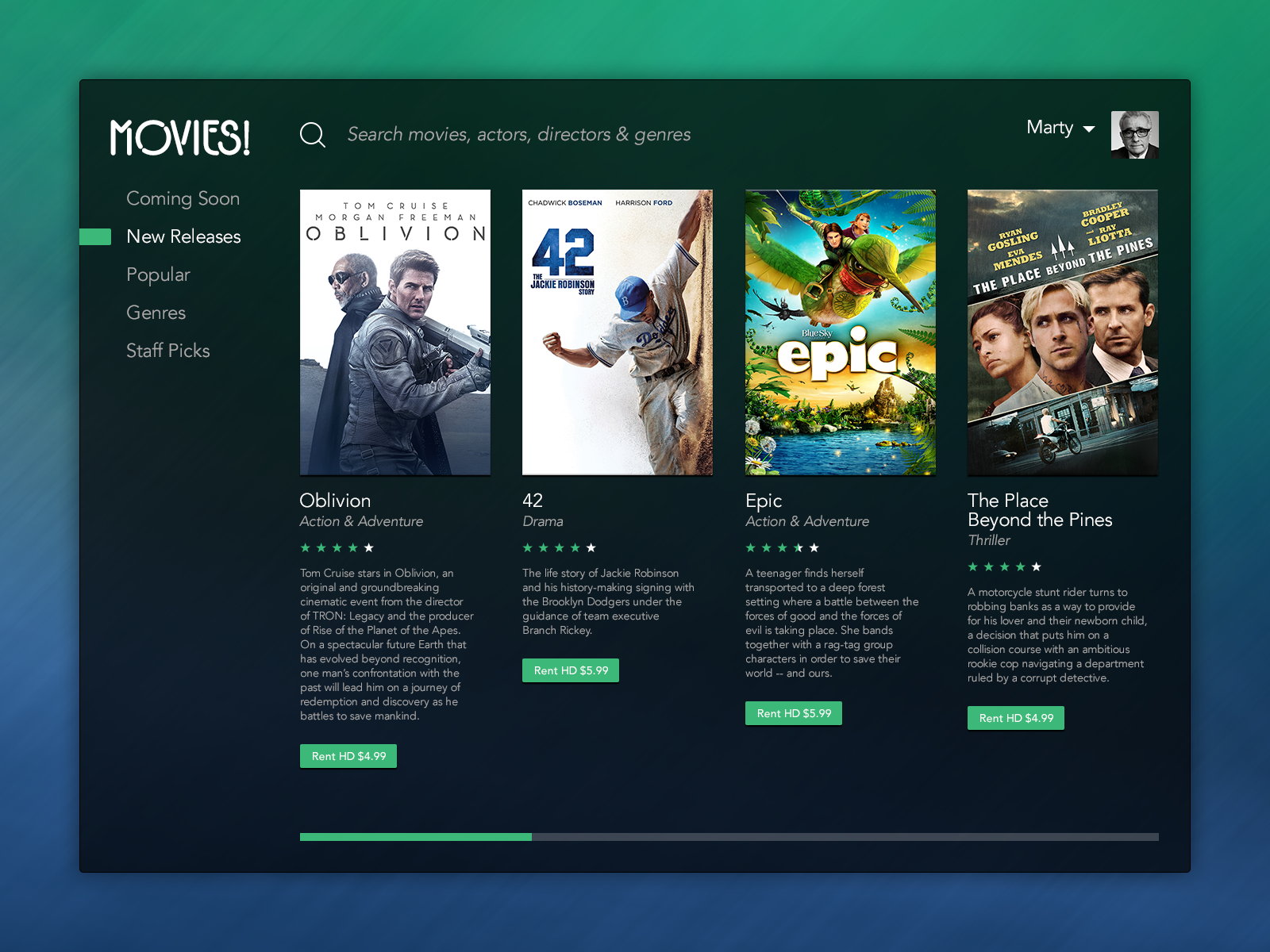Rent Epic in HD for $5.99
The height and width of the screenshot is (952, 1270).
tap(794, 713)
